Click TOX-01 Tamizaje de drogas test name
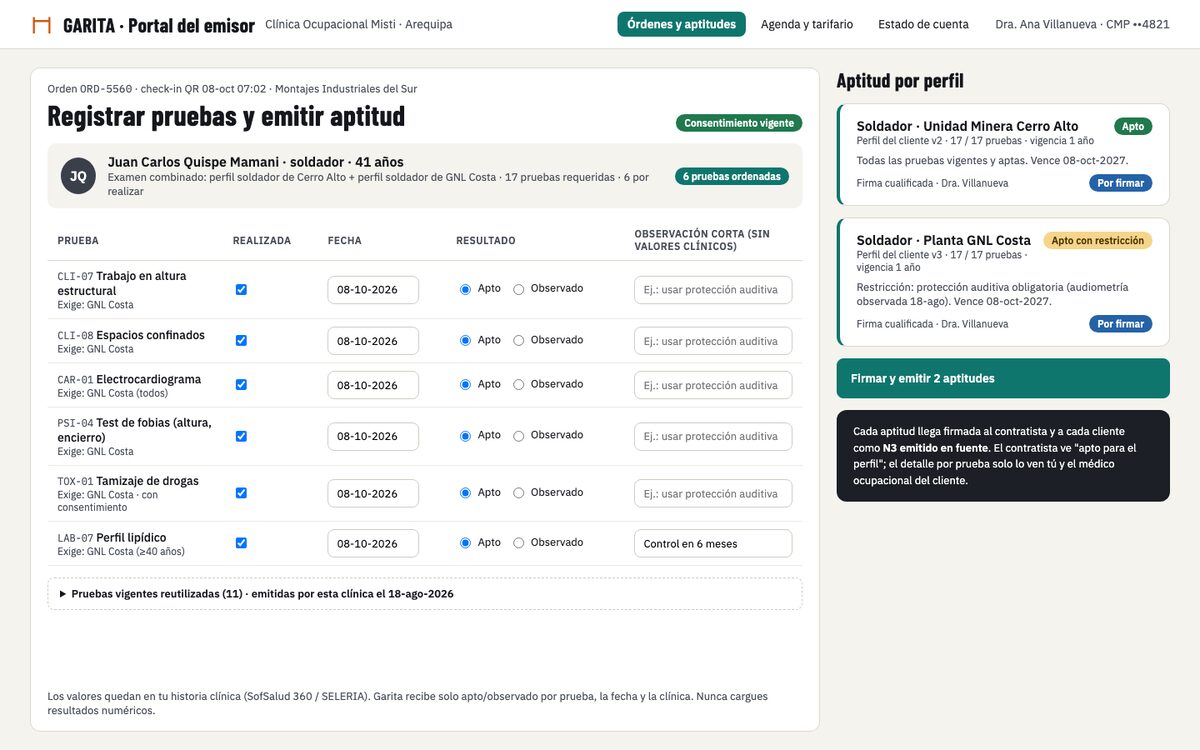This screenshot has width=1200, height=750. pyautogui.click(x=128, y=481)
